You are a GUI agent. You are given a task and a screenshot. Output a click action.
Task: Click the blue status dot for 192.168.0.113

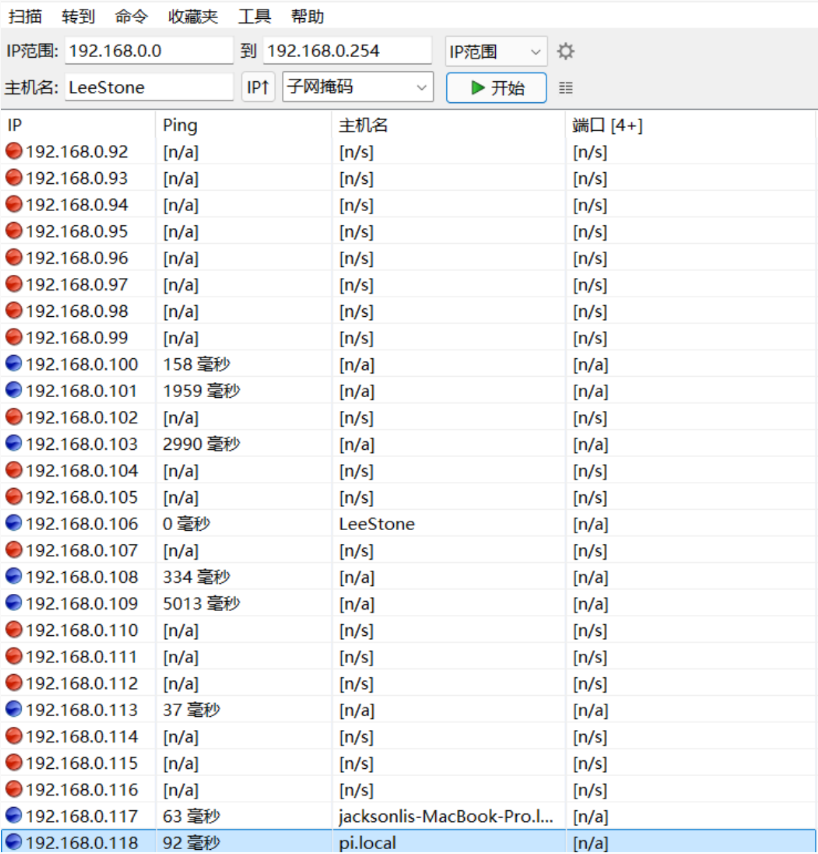tap(14, 709)
